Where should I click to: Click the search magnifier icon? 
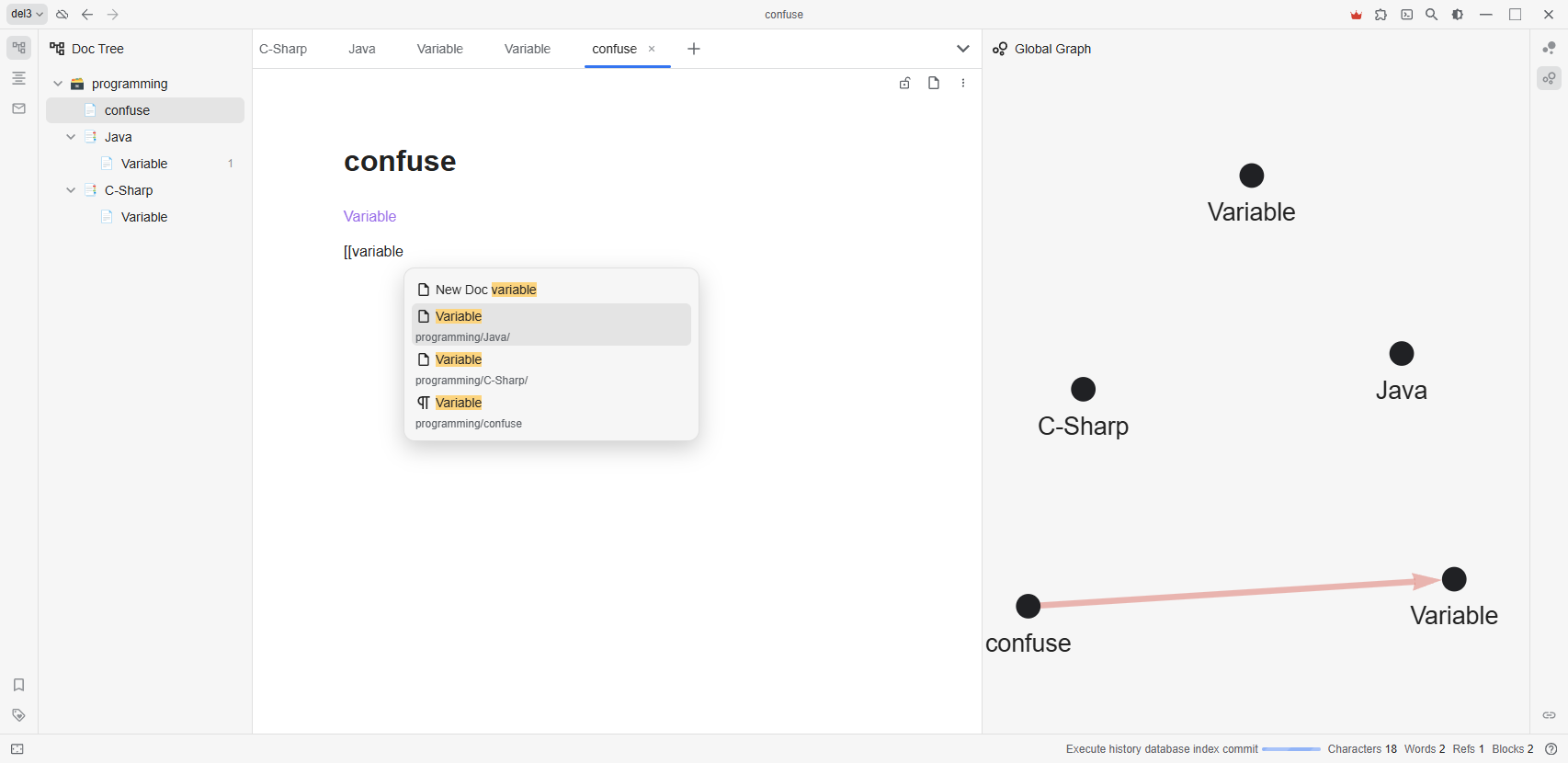tap(1431, 15)
